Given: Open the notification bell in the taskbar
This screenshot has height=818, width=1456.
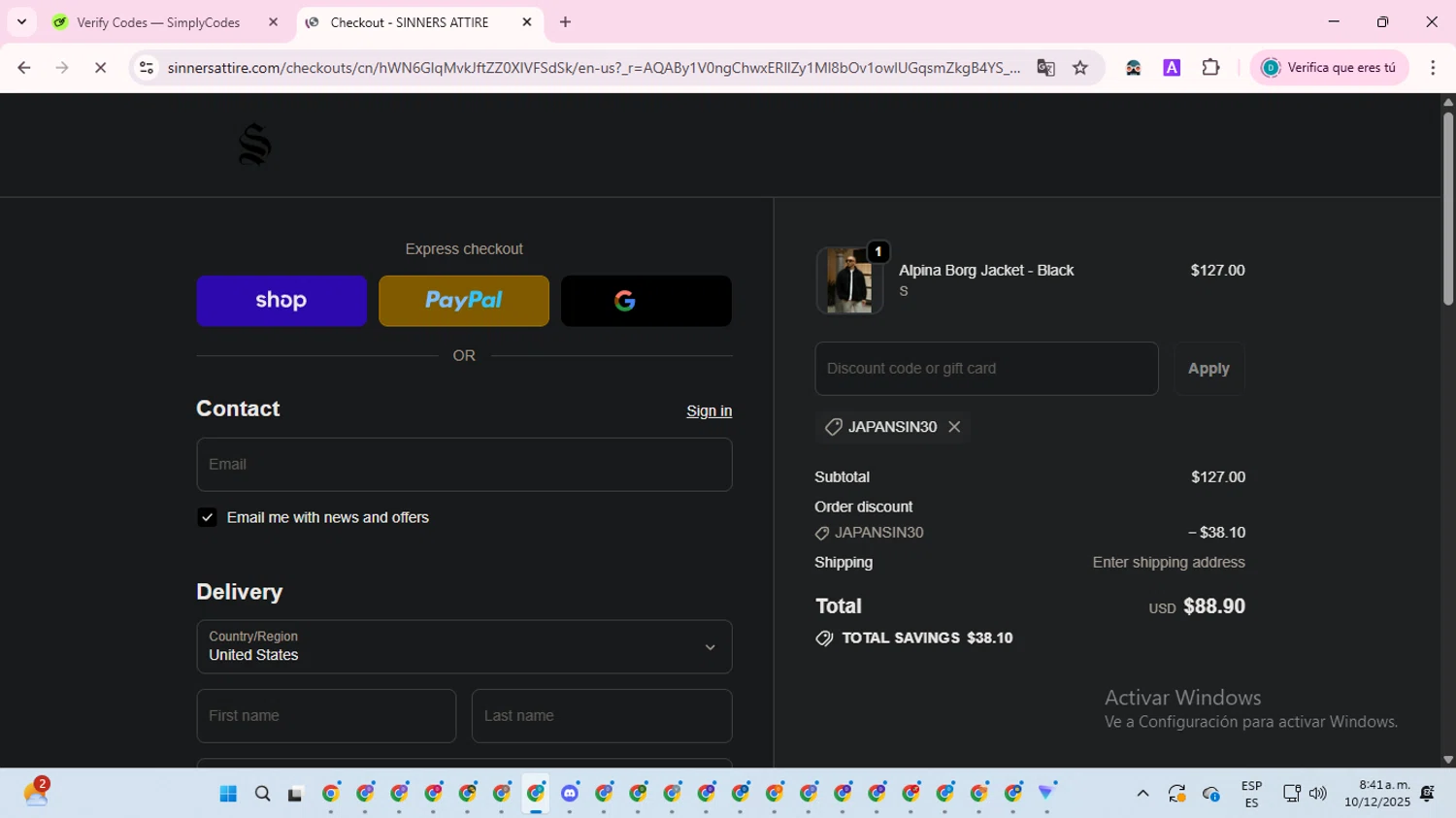Looking at the screenshot, I should click(x=1427, y=794).
